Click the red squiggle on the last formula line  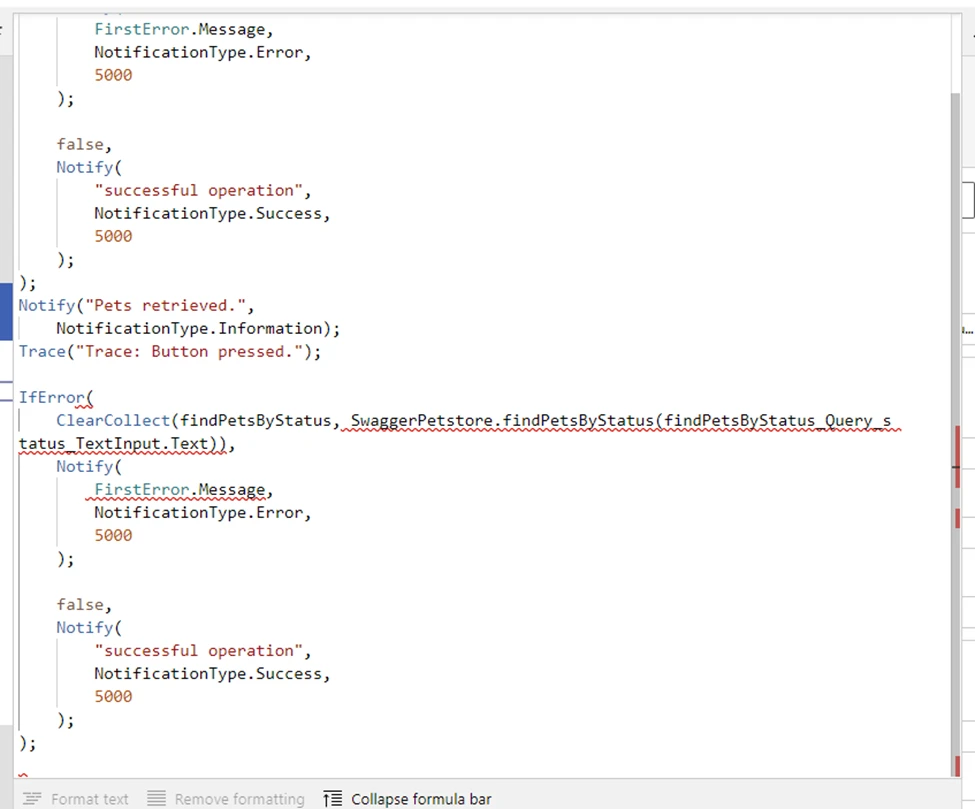point(23,774)
